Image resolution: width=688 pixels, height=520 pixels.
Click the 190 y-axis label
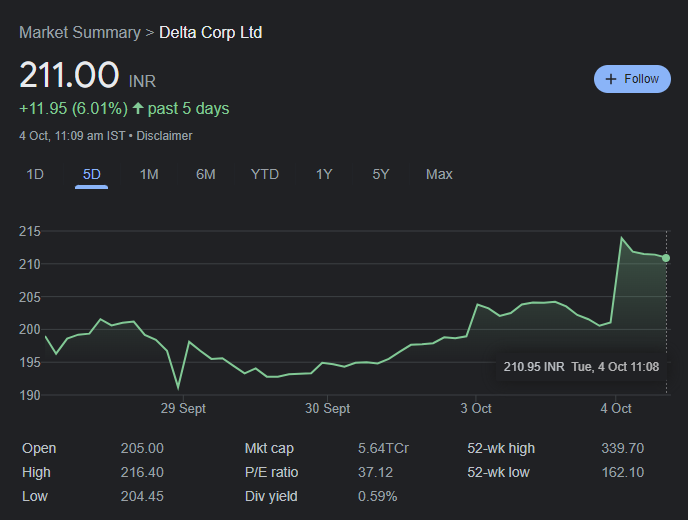(29, 395)
